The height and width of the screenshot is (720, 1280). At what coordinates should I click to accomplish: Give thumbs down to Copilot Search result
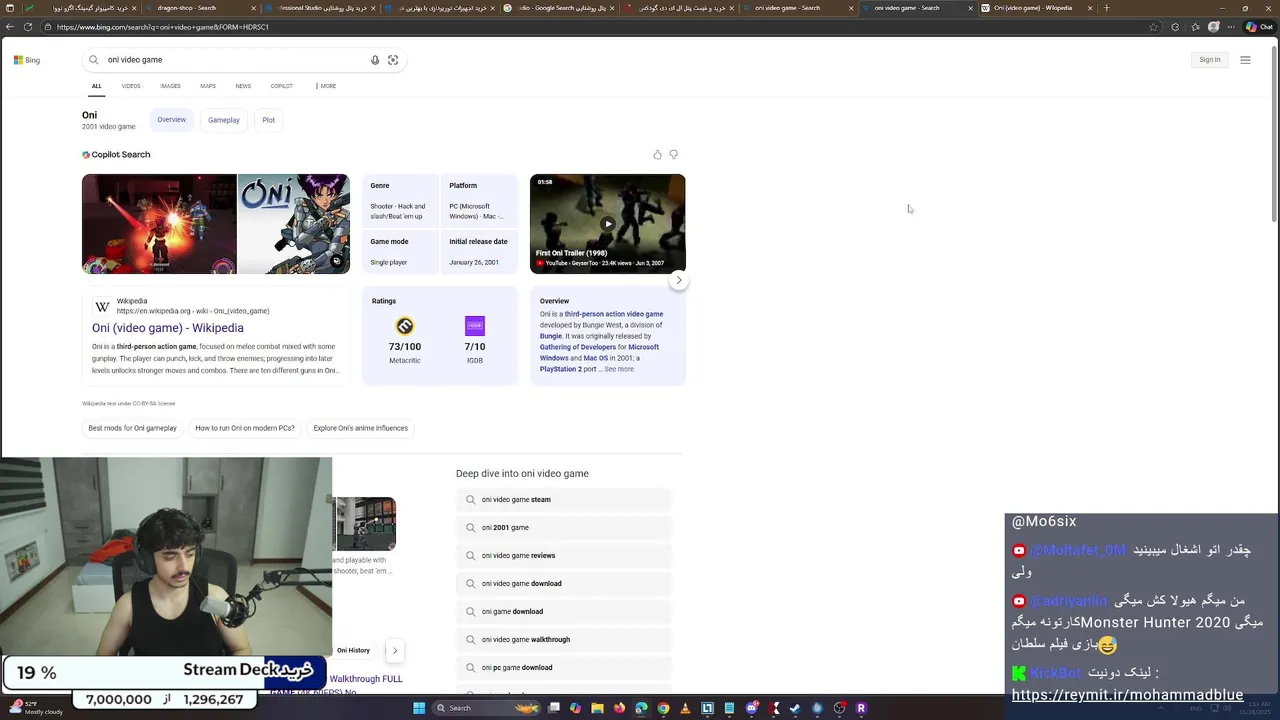coord(673,154)
